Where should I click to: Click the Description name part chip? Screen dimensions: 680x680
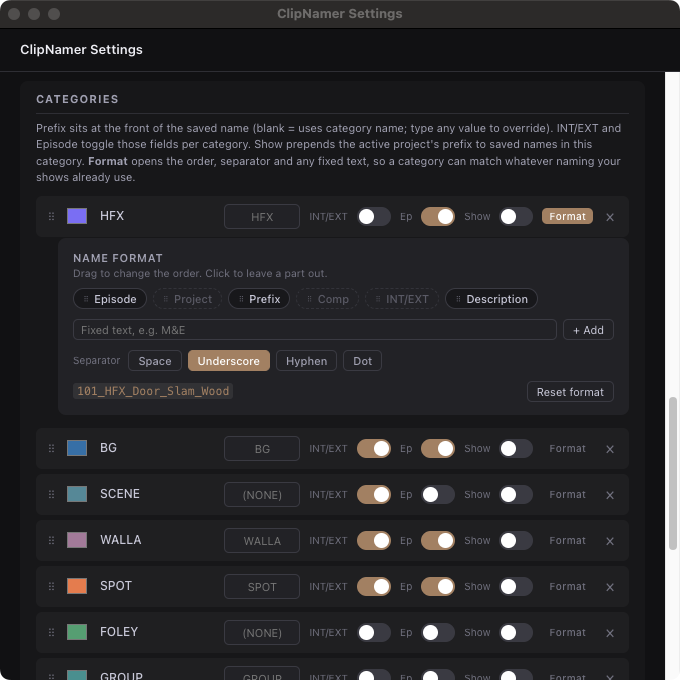tap(491, 299)
